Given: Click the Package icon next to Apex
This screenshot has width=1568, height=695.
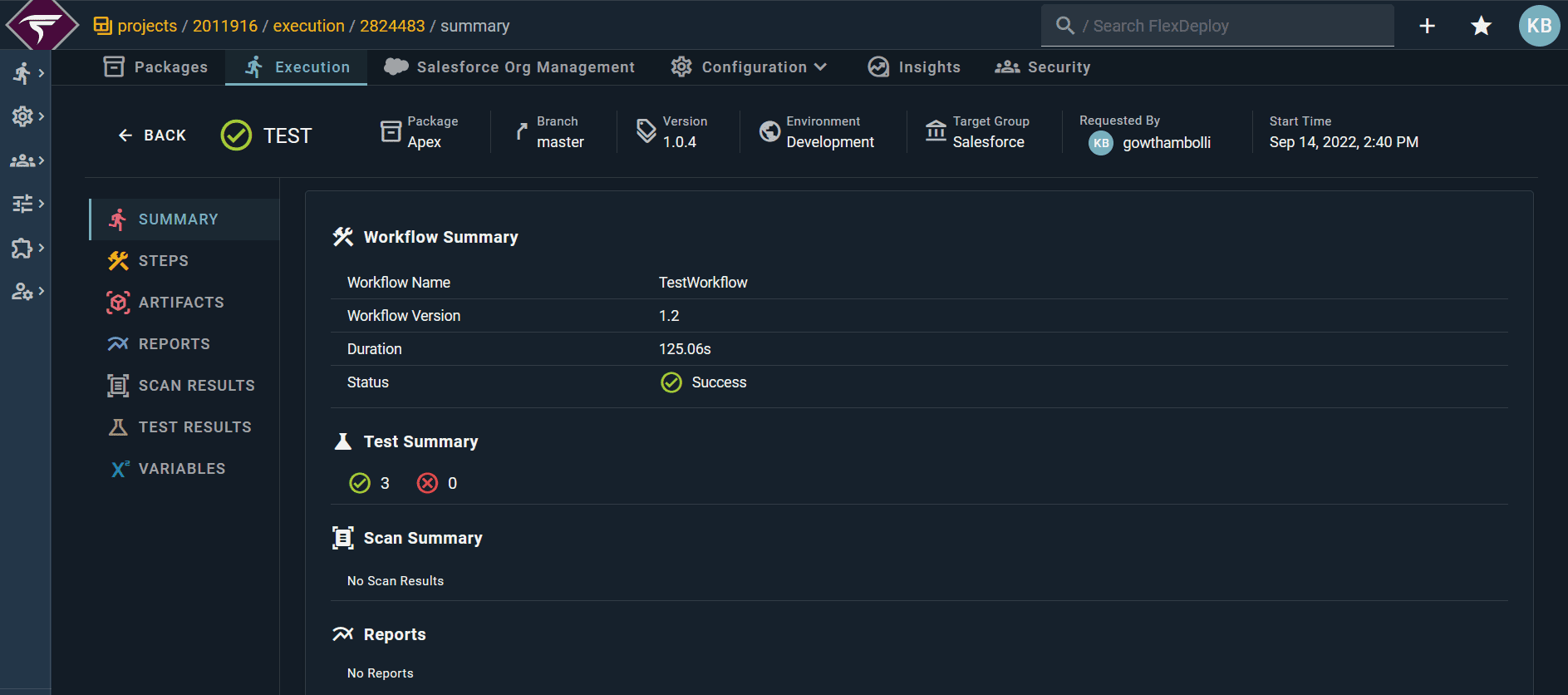Looking at the screenshot, I should pos(391,131).
